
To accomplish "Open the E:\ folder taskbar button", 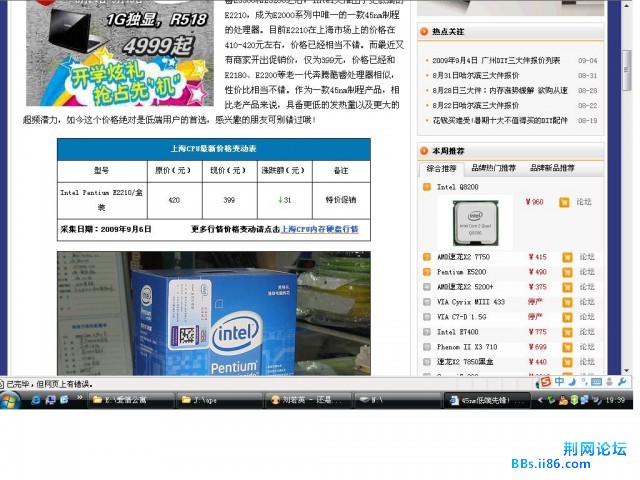I will click(130, 400).
